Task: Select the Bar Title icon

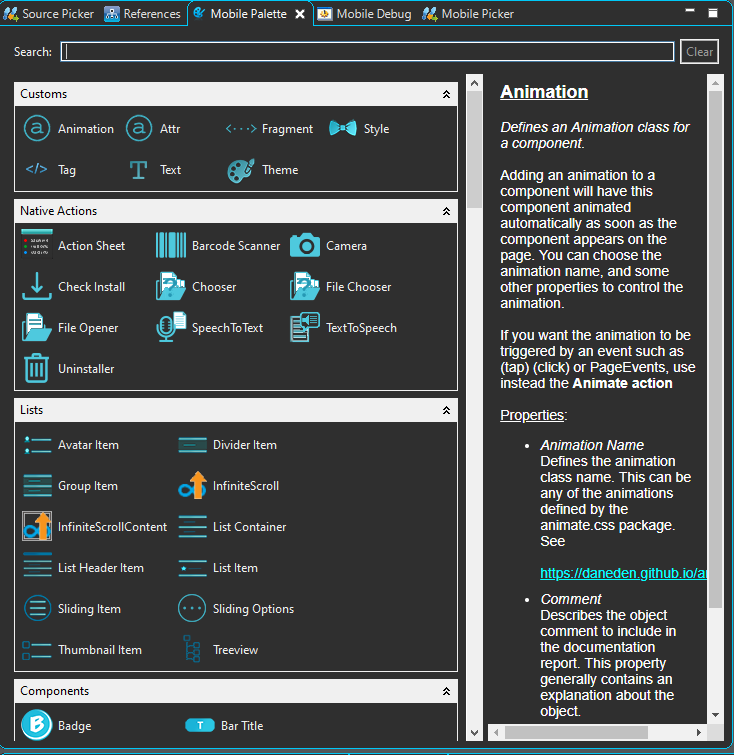Action: [200, 725]
